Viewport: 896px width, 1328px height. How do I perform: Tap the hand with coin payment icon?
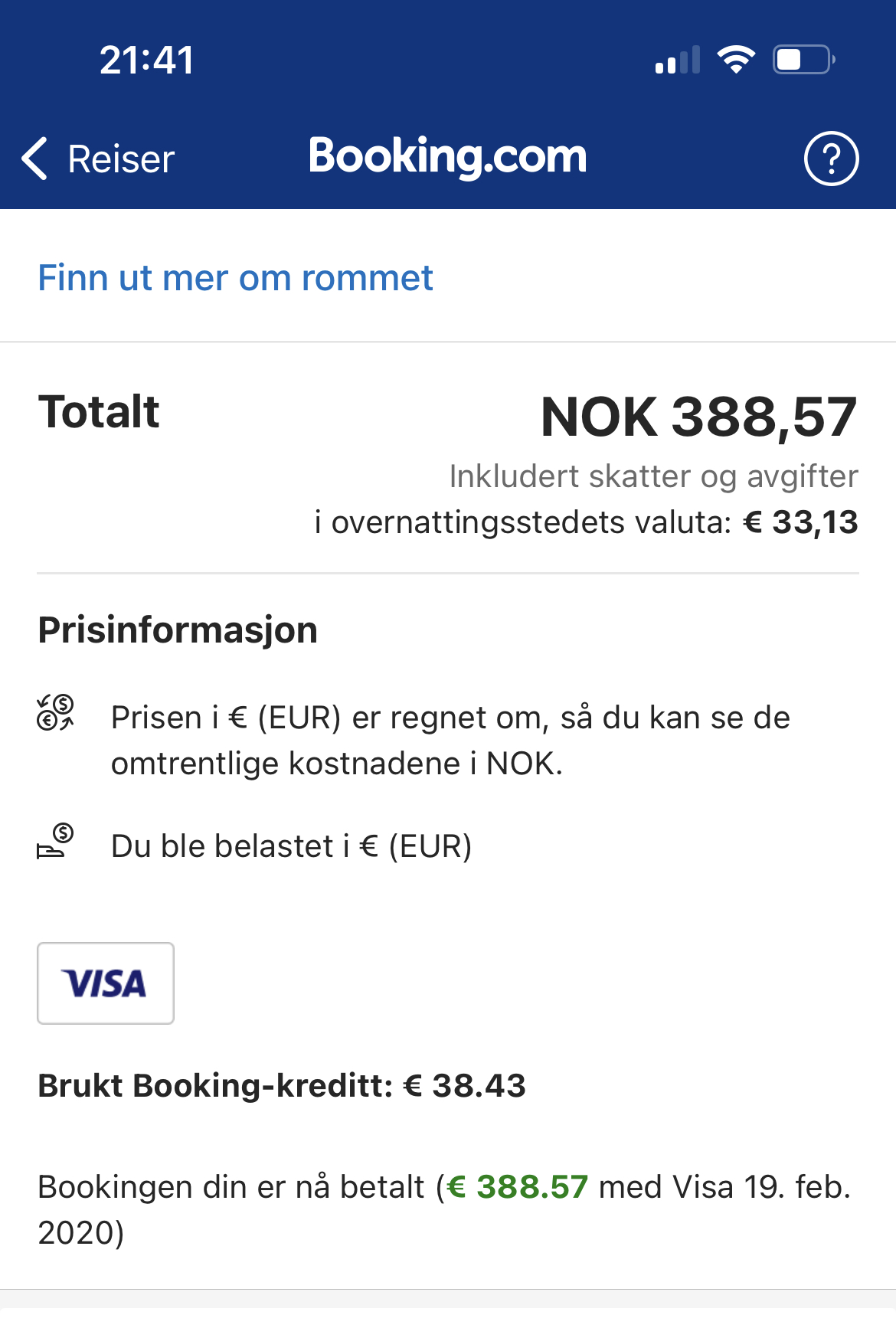tap(55, 841)
